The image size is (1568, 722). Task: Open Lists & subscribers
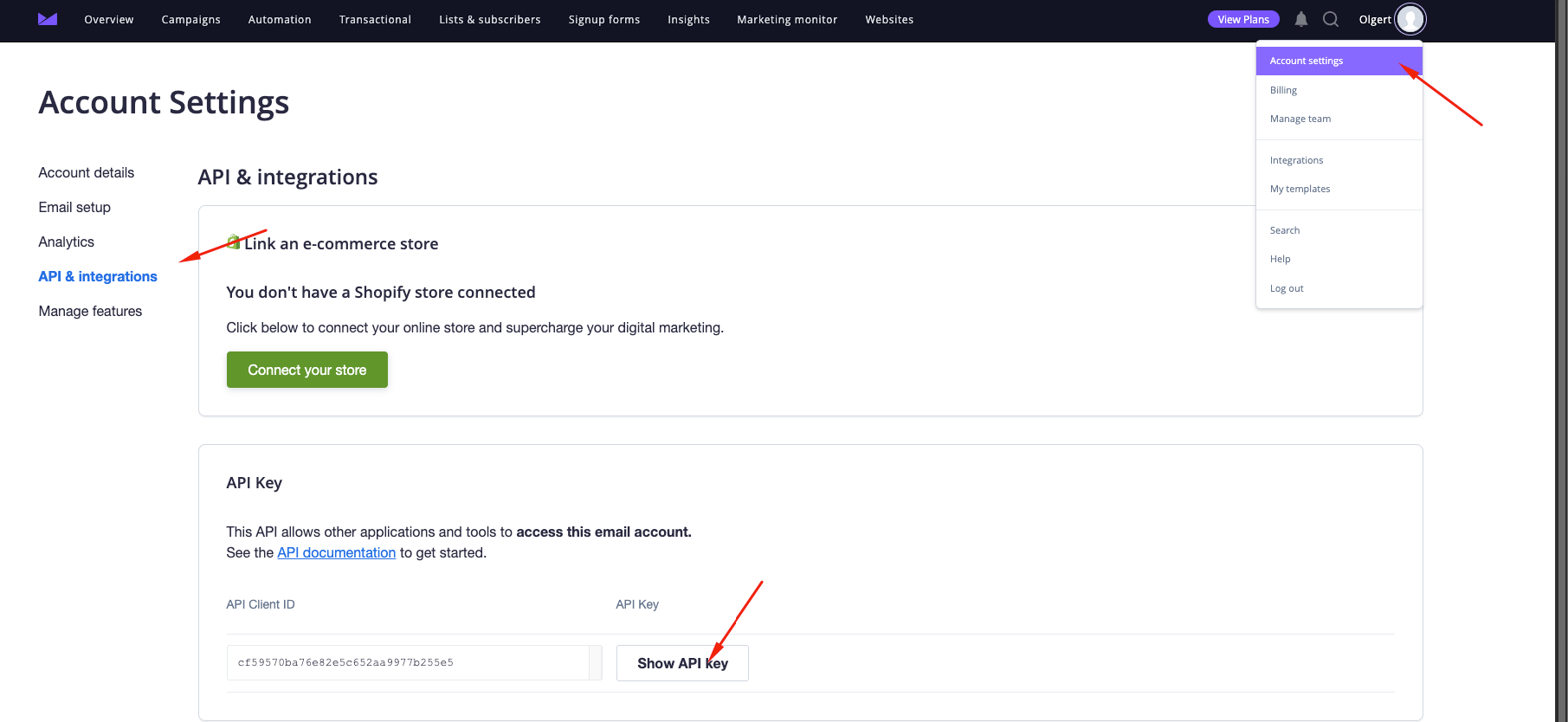[489, 19]
